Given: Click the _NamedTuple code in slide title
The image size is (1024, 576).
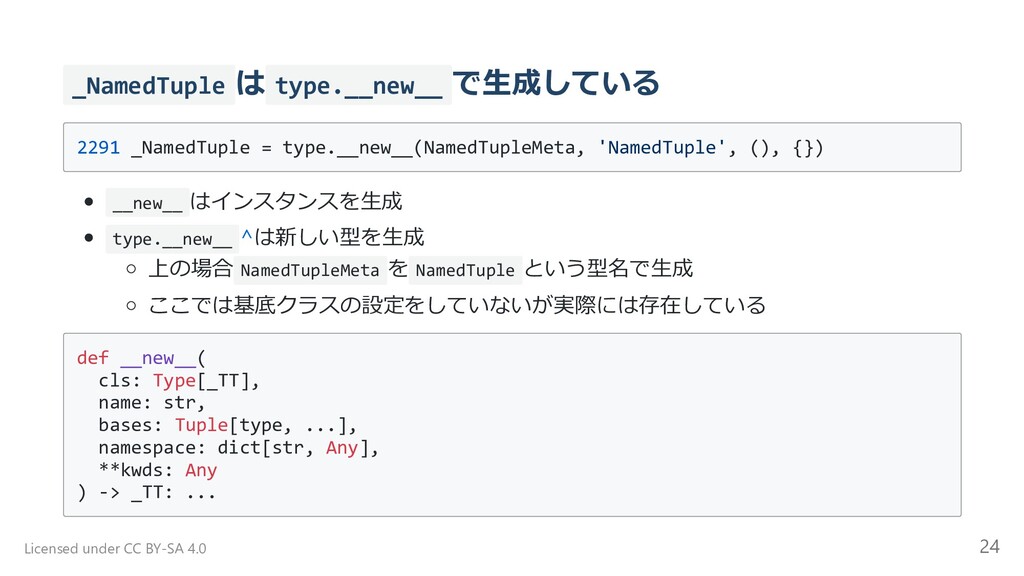Looking at the screenshot, I should (149, 86).
